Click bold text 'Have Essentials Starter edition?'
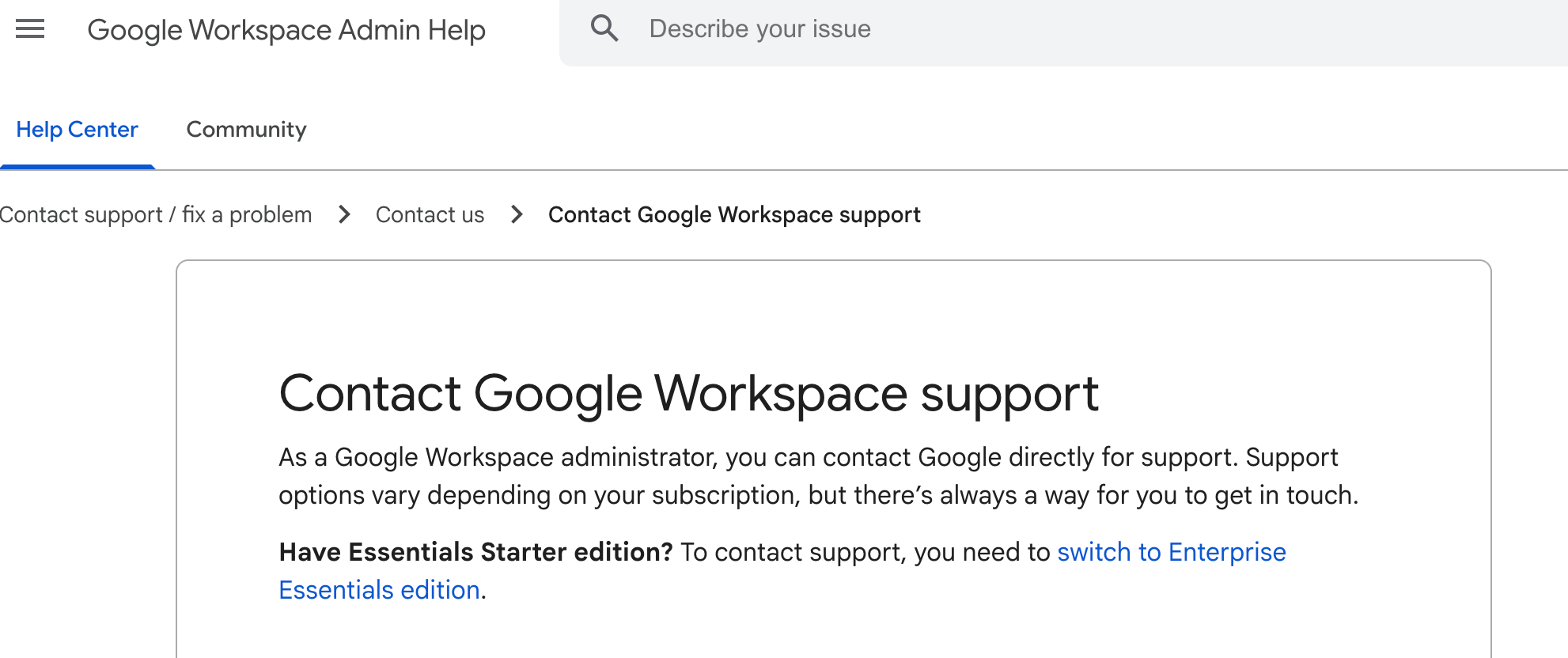Screen dimensions: 1568x658 coord(475,552)
